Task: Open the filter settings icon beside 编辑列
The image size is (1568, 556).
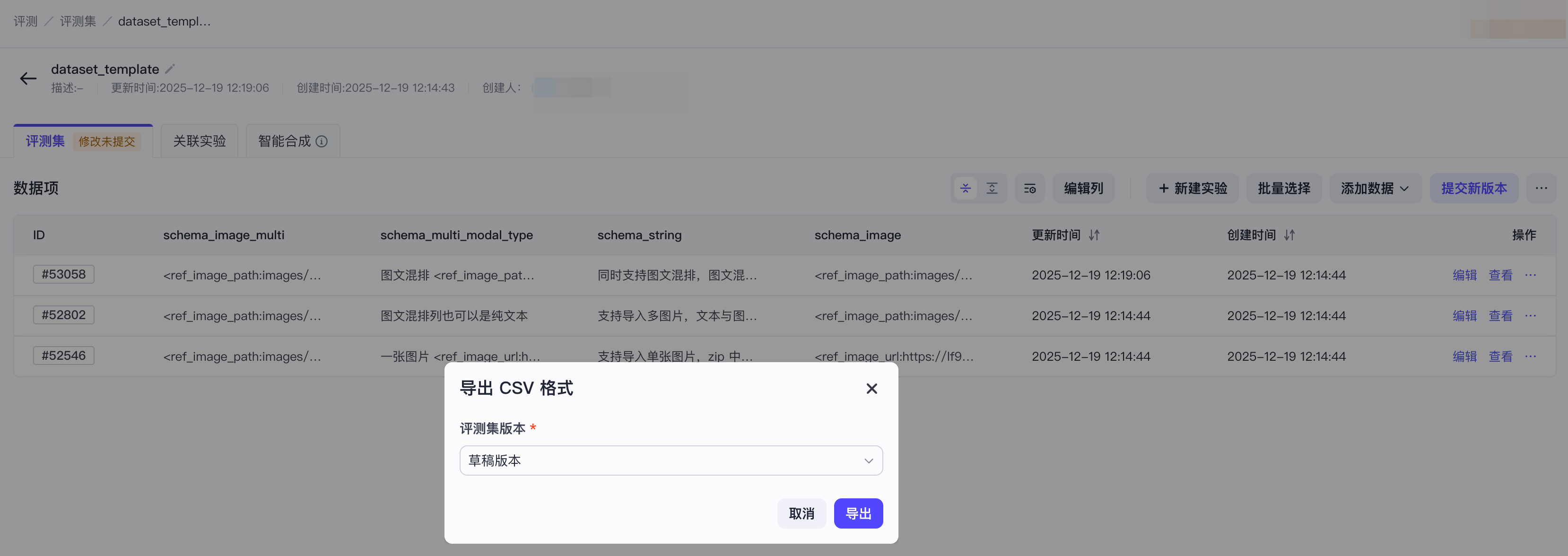Action: coord(1030,189)
